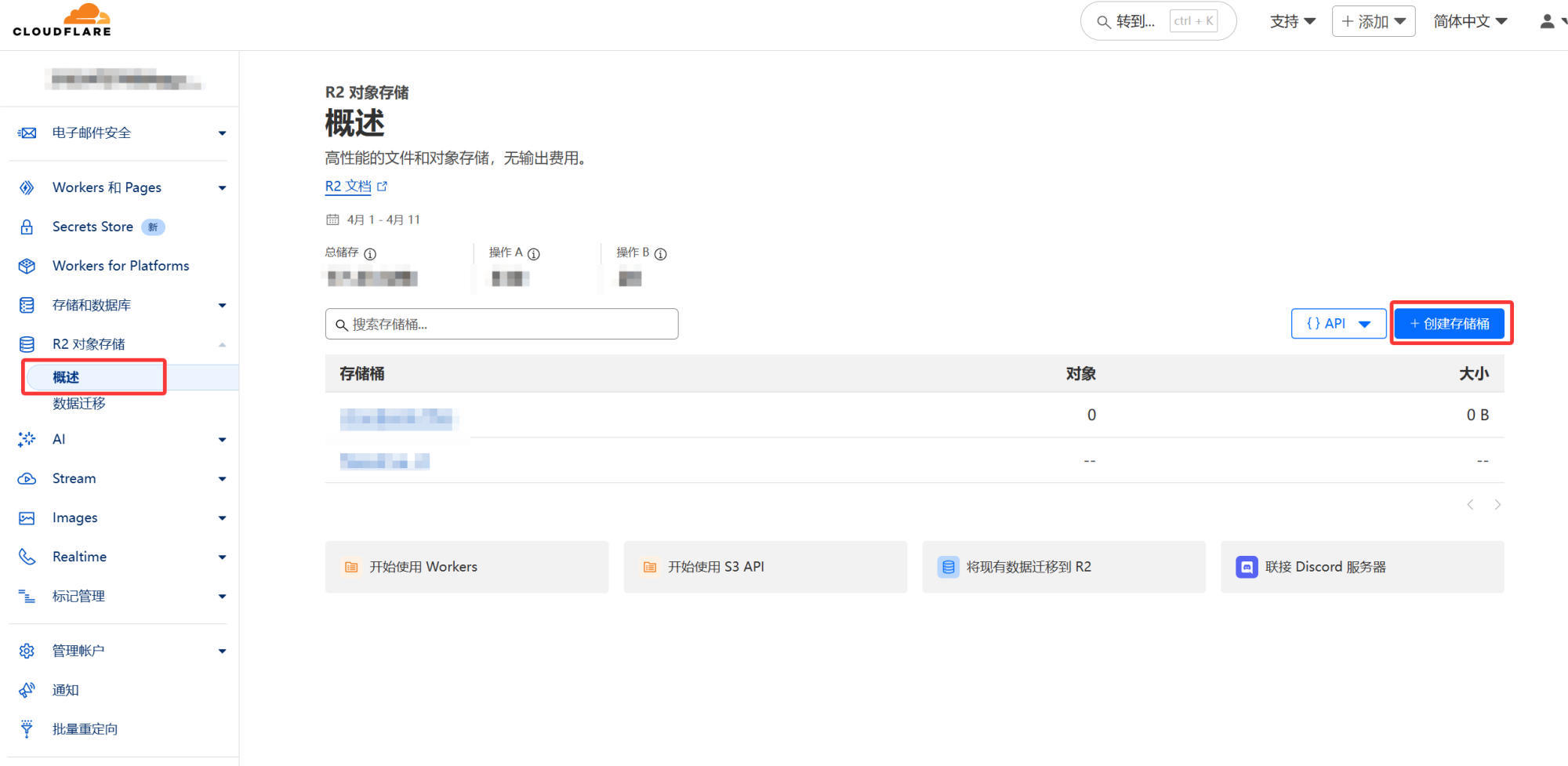This screenshot has width=1568, height=766.
Task: Click the blurred account name in sidebar
Action: [x=125, y=79]
